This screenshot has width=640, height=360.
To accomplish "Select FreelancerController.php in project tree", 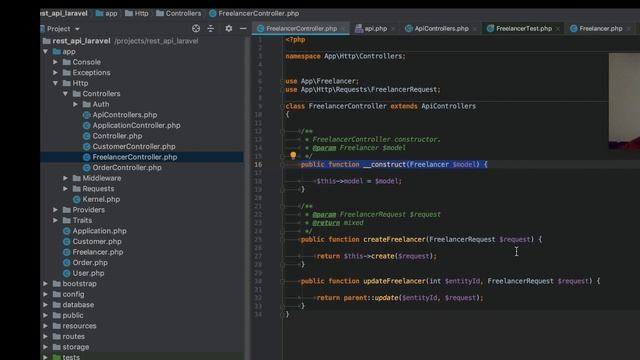I will tap(135, 157).
